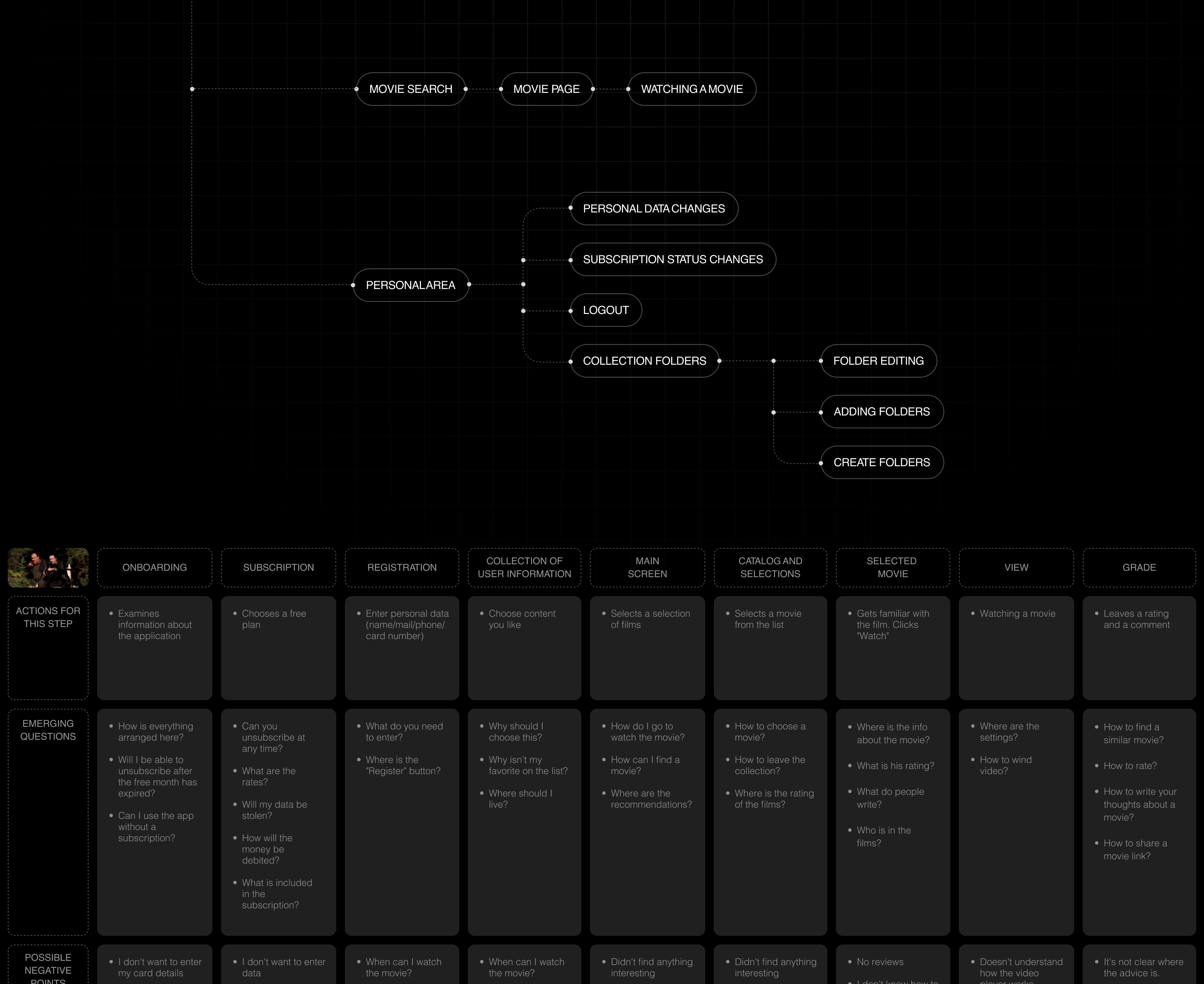Click the WATCHING A MOVIE node
The image size is (1204, 984).
tap(692, 89)
